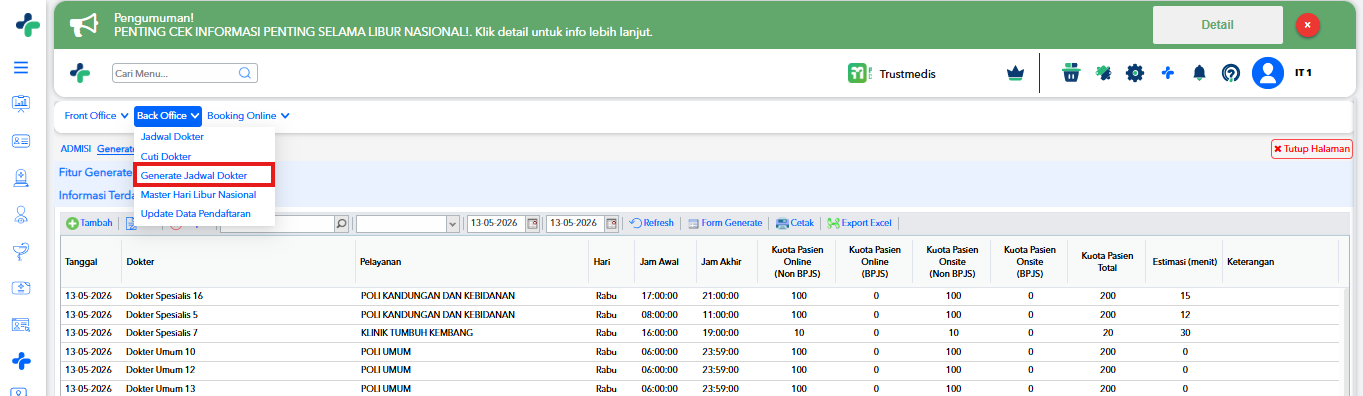Open the hamburger sidebar menu
Screen dimensions: 1363x396
click(x=21, y=68)
